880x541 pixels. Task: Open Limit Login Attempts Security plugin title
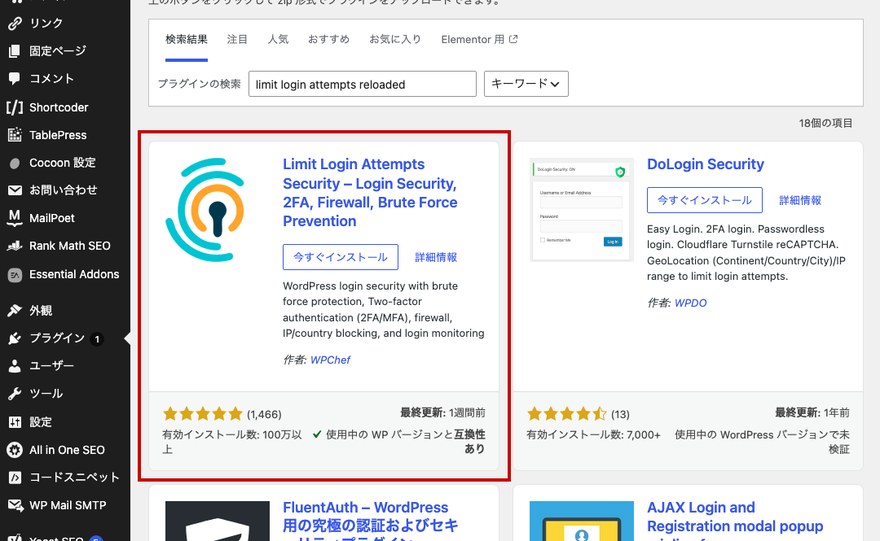pos(370,192)
